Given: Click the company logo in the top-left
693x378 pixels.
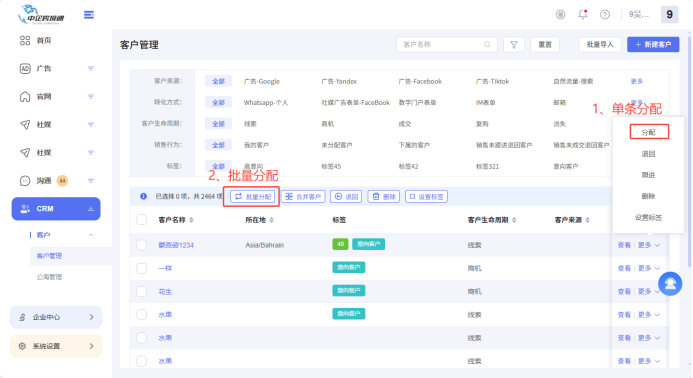Looking at the screenshot, I should (x=41, y=15).
